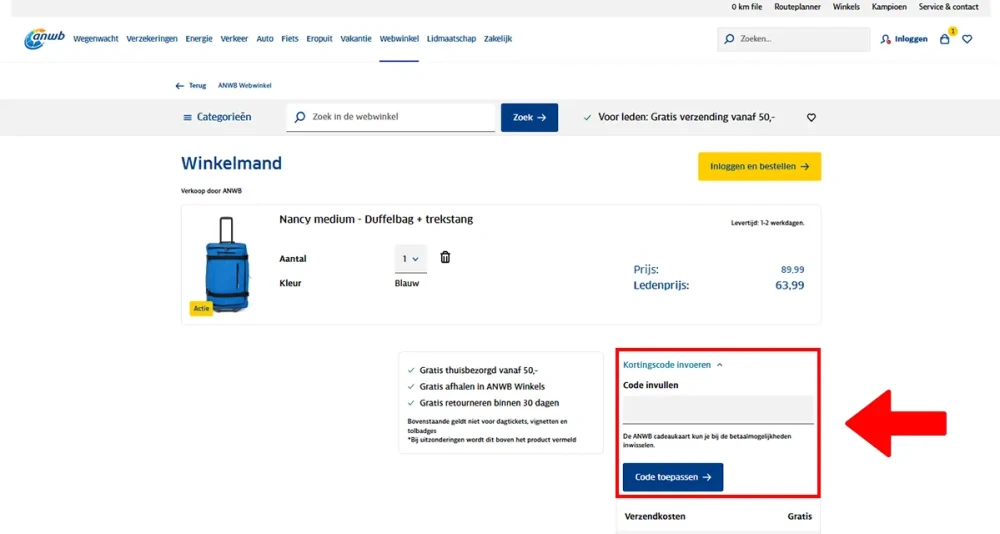Open the Verzekeringen menu item

tap(152, 39)
